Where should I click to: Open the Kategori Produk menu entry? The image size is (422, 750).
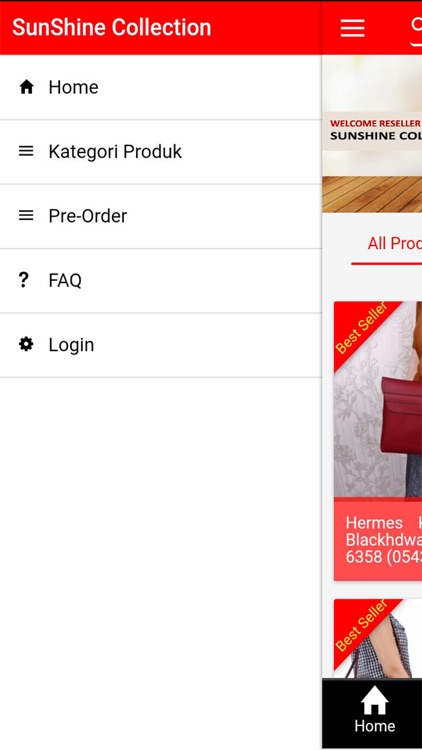point(160,152)
